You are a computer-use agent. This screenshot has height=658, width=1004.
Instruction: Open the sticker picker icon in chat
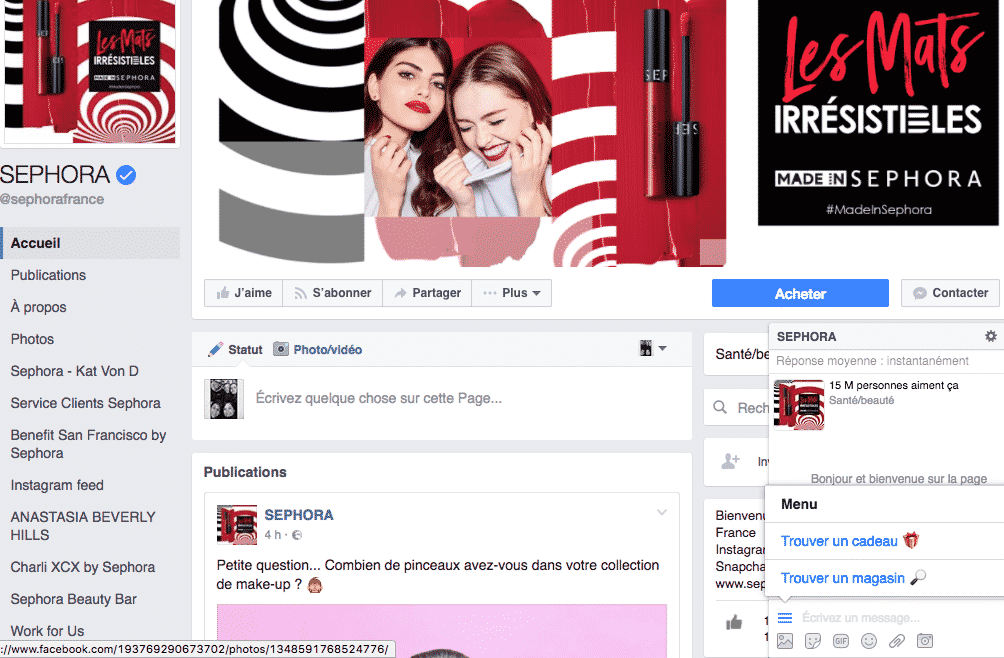[813, 641]
